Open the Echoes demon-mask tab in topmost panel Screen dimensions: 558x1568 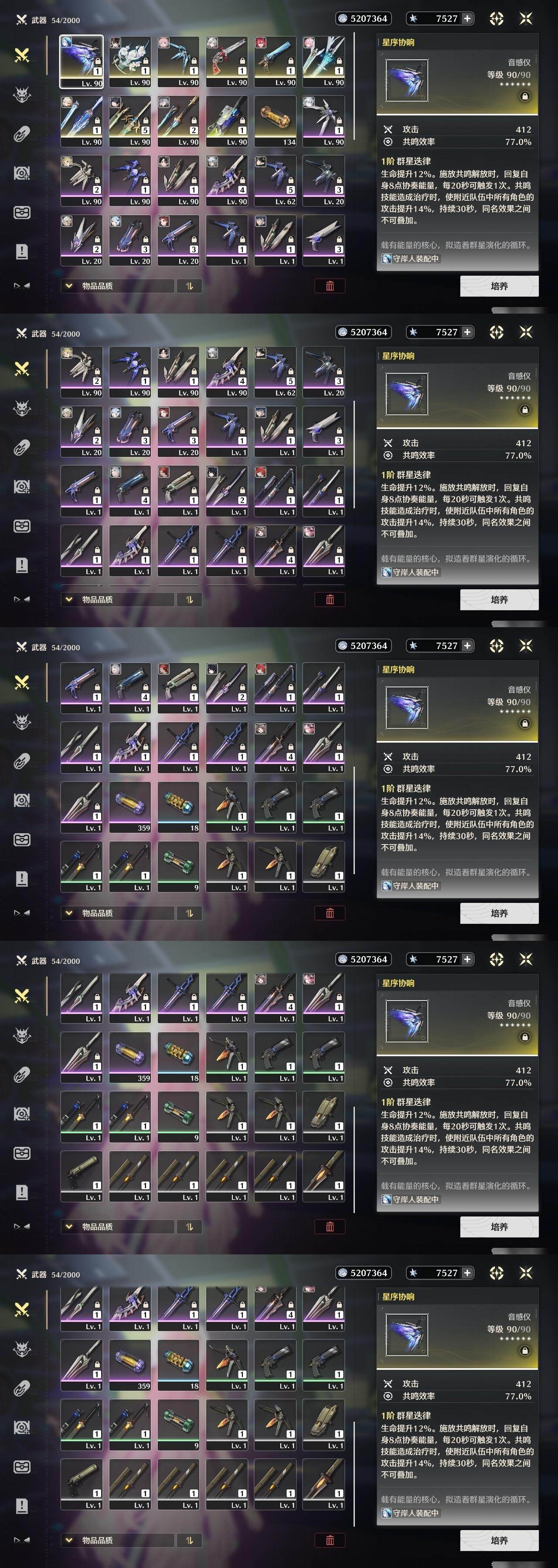22,95
